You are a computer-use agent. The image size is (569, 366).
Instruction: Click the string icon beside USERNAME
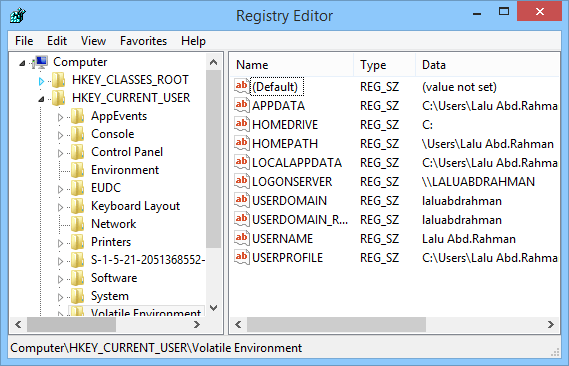click(x=242, y=238)
